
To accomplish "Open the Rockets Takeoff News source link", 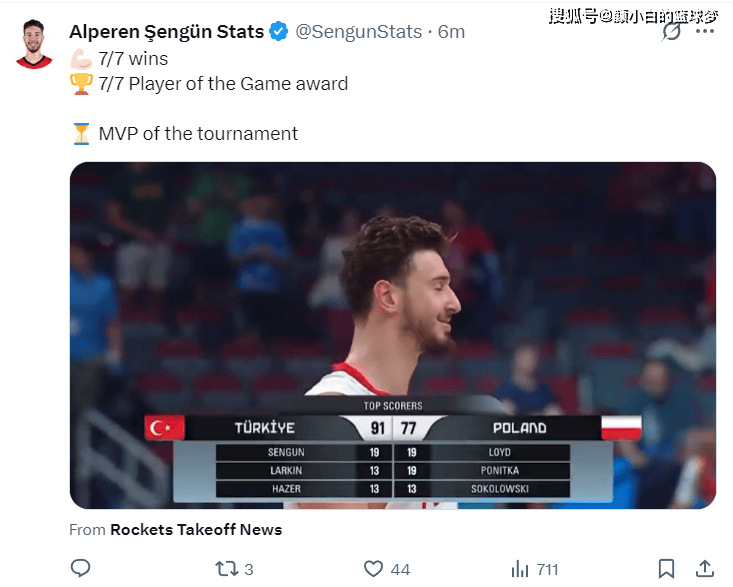I will pyautogui.click(x=196, y=530).
